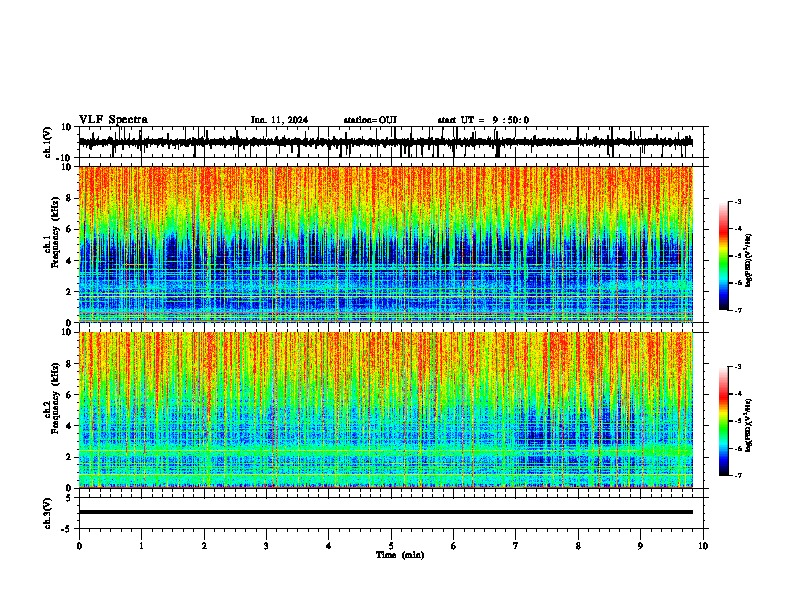Click the date text "Jan. 11, 2024"
The width and height of the screenshot is (792, 612).
[x=279, y=120]
